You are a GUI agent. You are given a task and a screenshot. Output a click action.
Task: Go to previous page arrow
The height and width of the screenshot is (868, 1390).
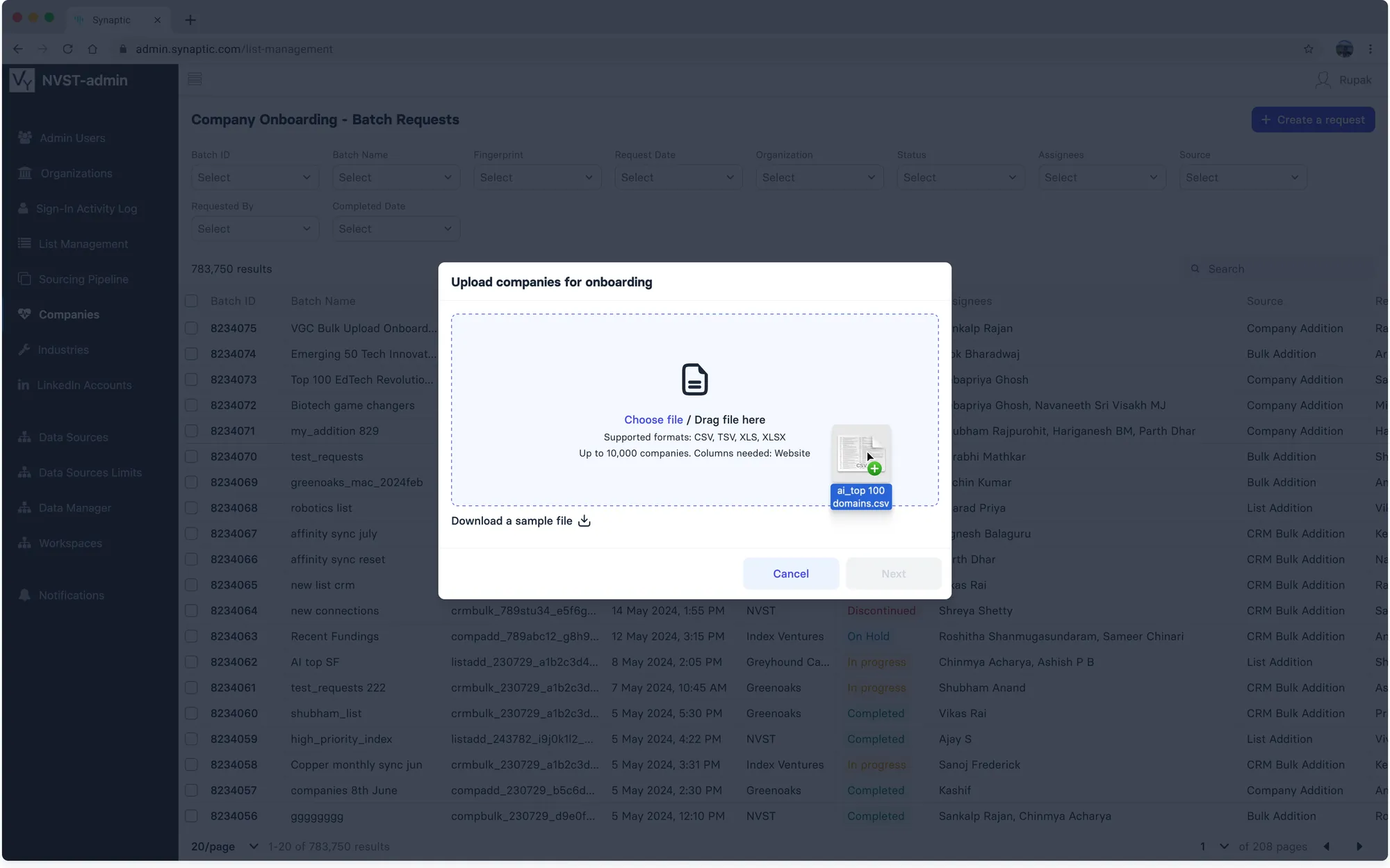coord(1327,846)
